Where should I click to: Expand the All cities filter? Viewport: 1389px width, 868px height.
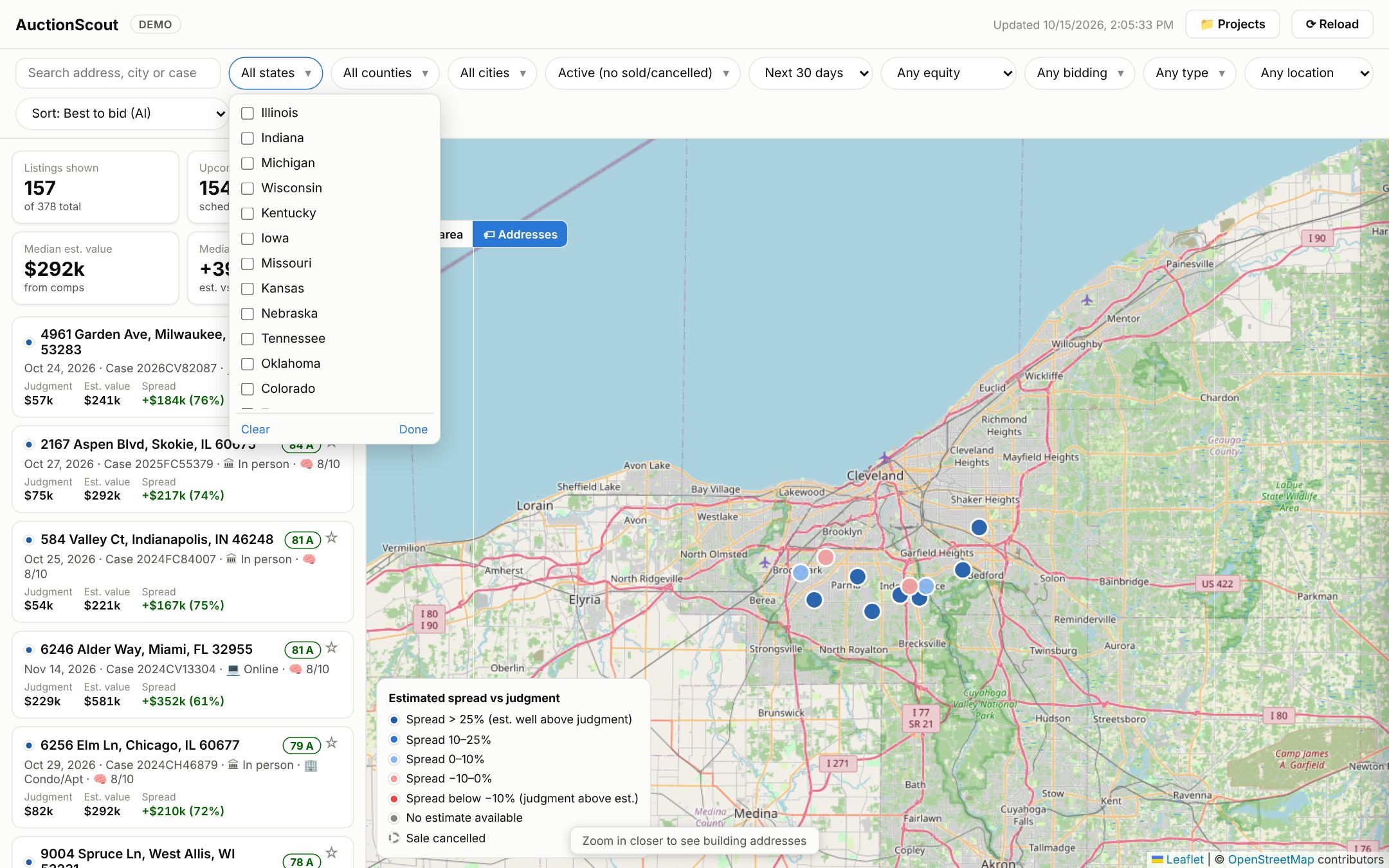tap(493, 73)
